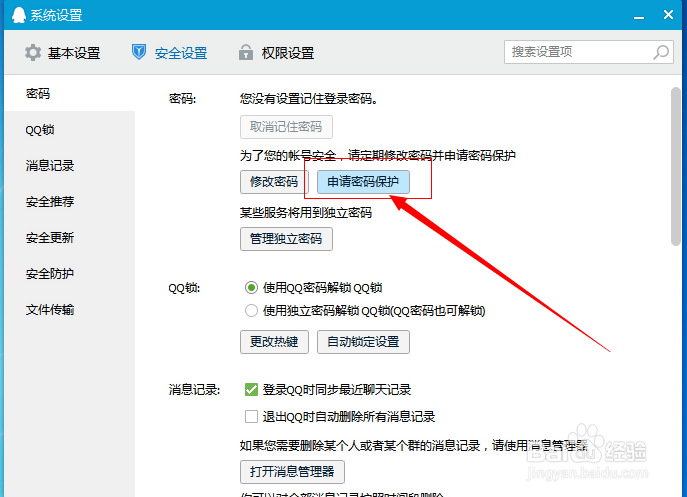Open 安全更新 in the left sidebar
Viewport: 687px width, 497px height.
[70, 238]
